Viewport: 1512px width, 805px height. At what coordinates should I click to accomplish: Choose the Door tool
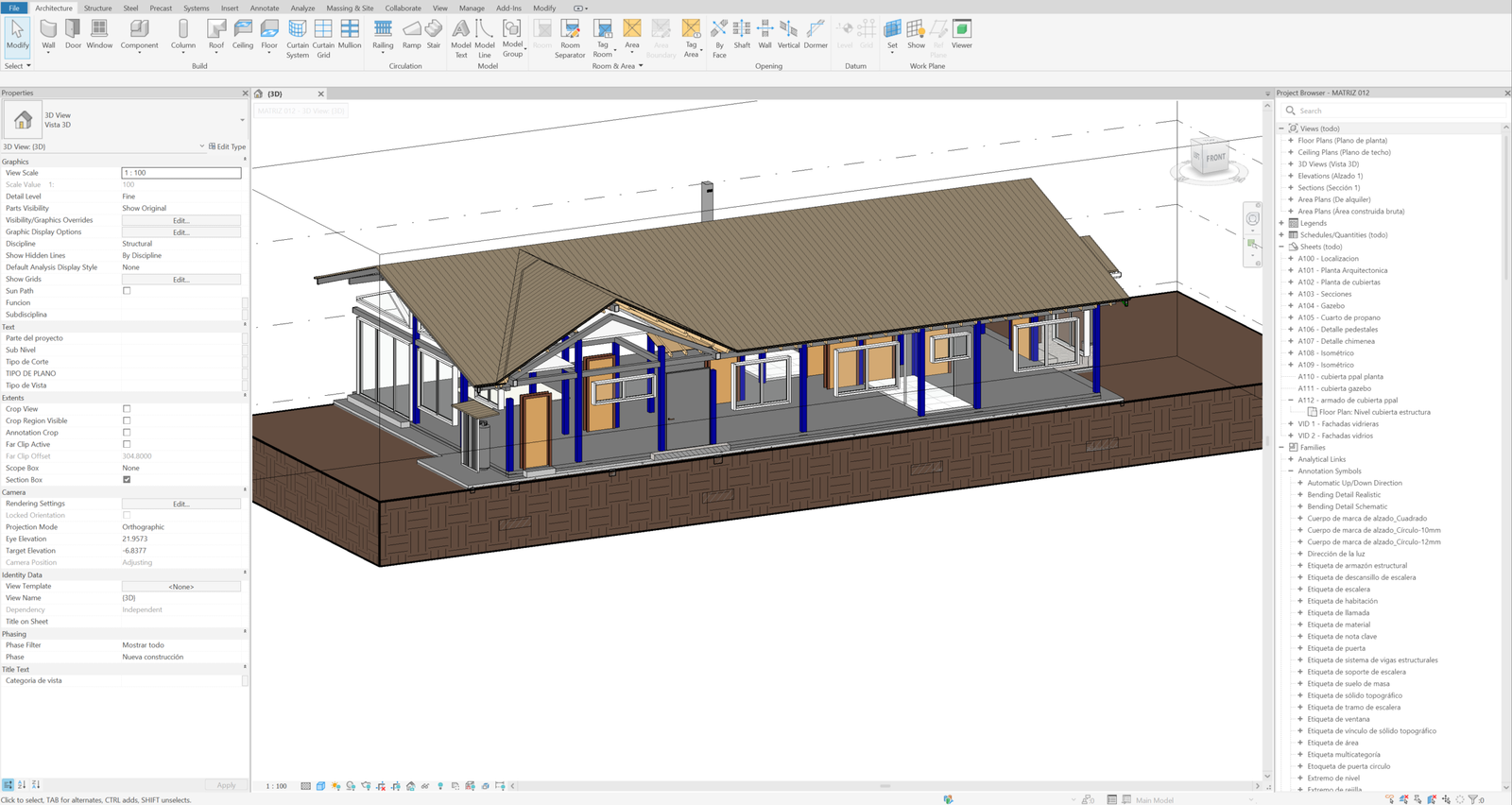73,34
